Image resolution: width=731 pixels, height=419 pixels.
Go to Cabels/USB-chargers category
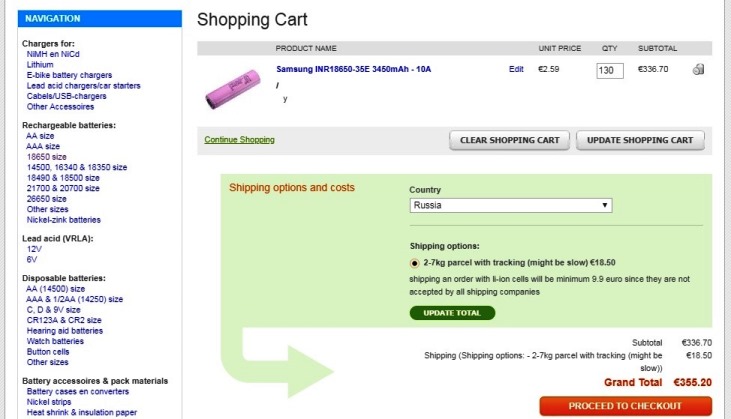click(68, 96)
